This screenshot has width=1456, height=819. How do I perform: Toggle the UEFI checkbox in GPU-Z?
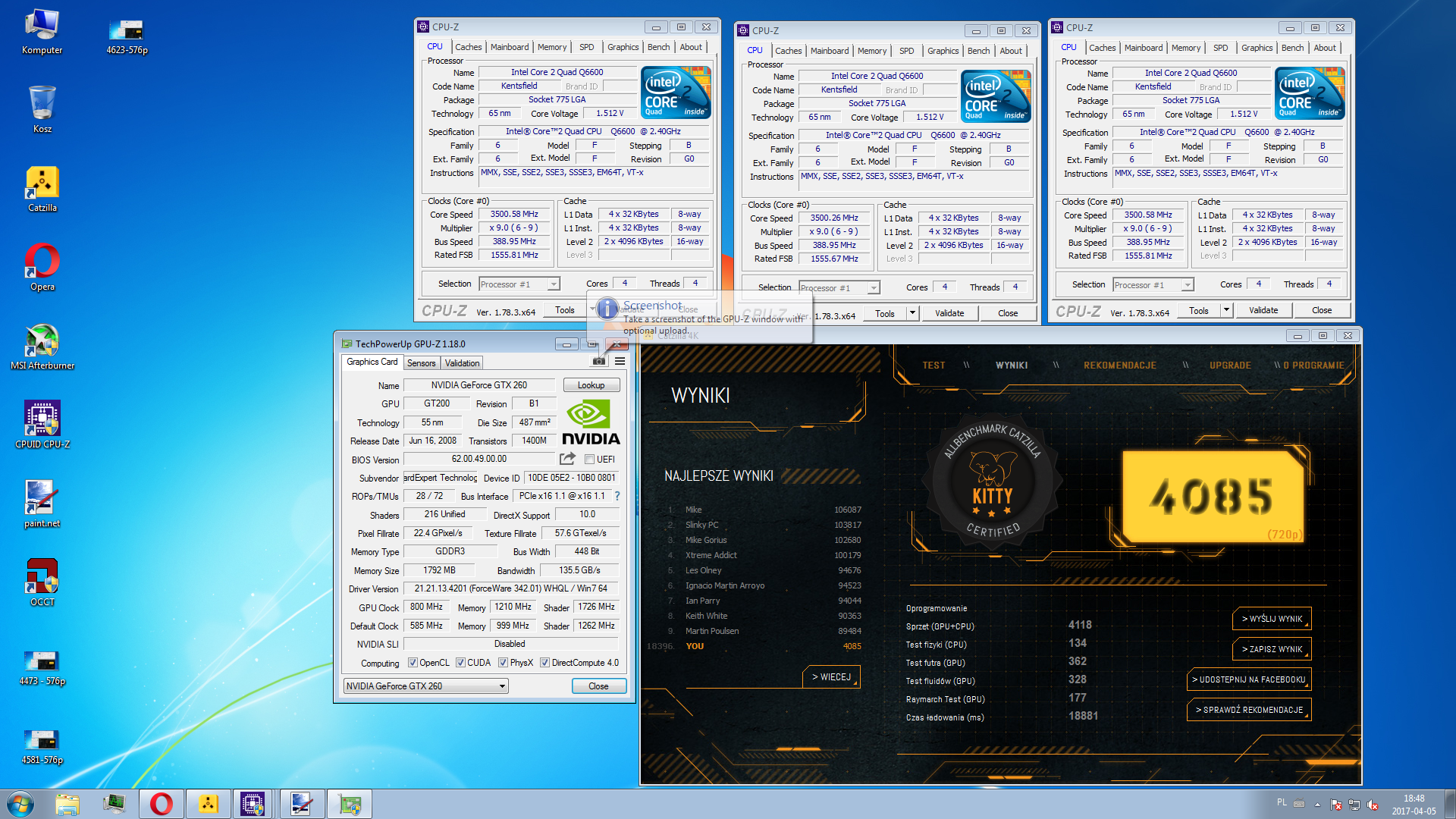(589, 460)
